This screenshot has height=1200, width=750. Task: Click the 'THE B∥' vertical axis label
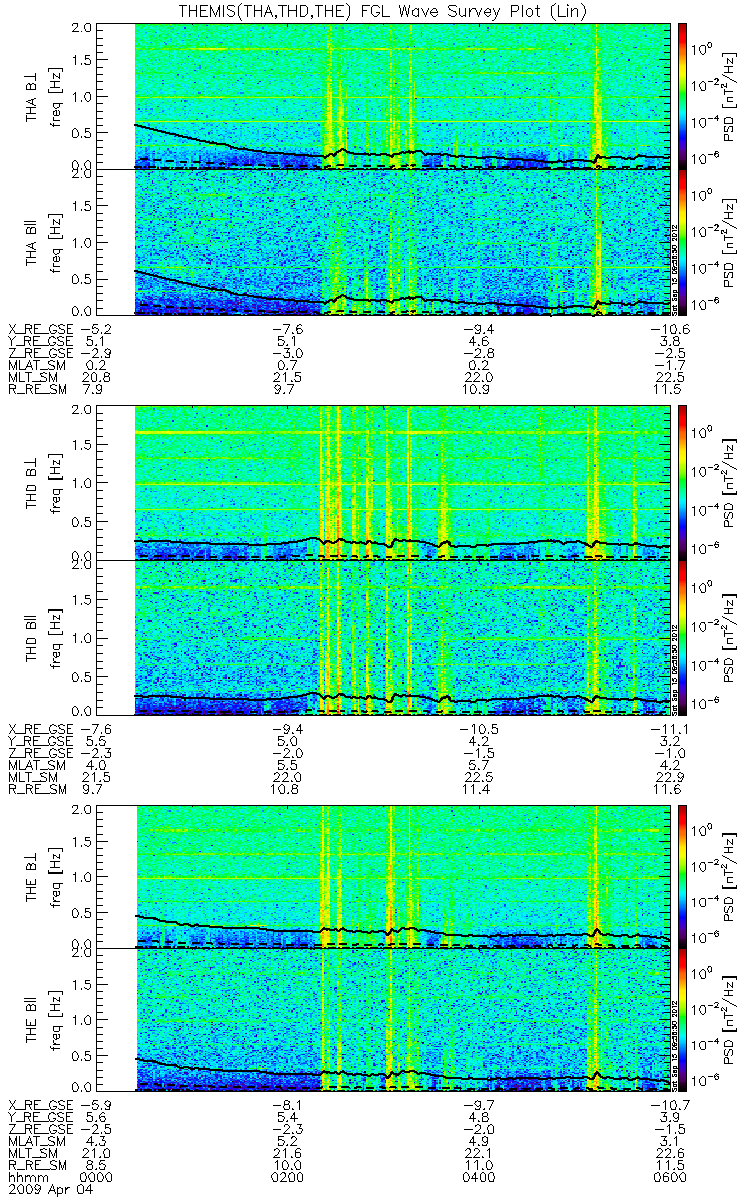(x=33, y=1019)
